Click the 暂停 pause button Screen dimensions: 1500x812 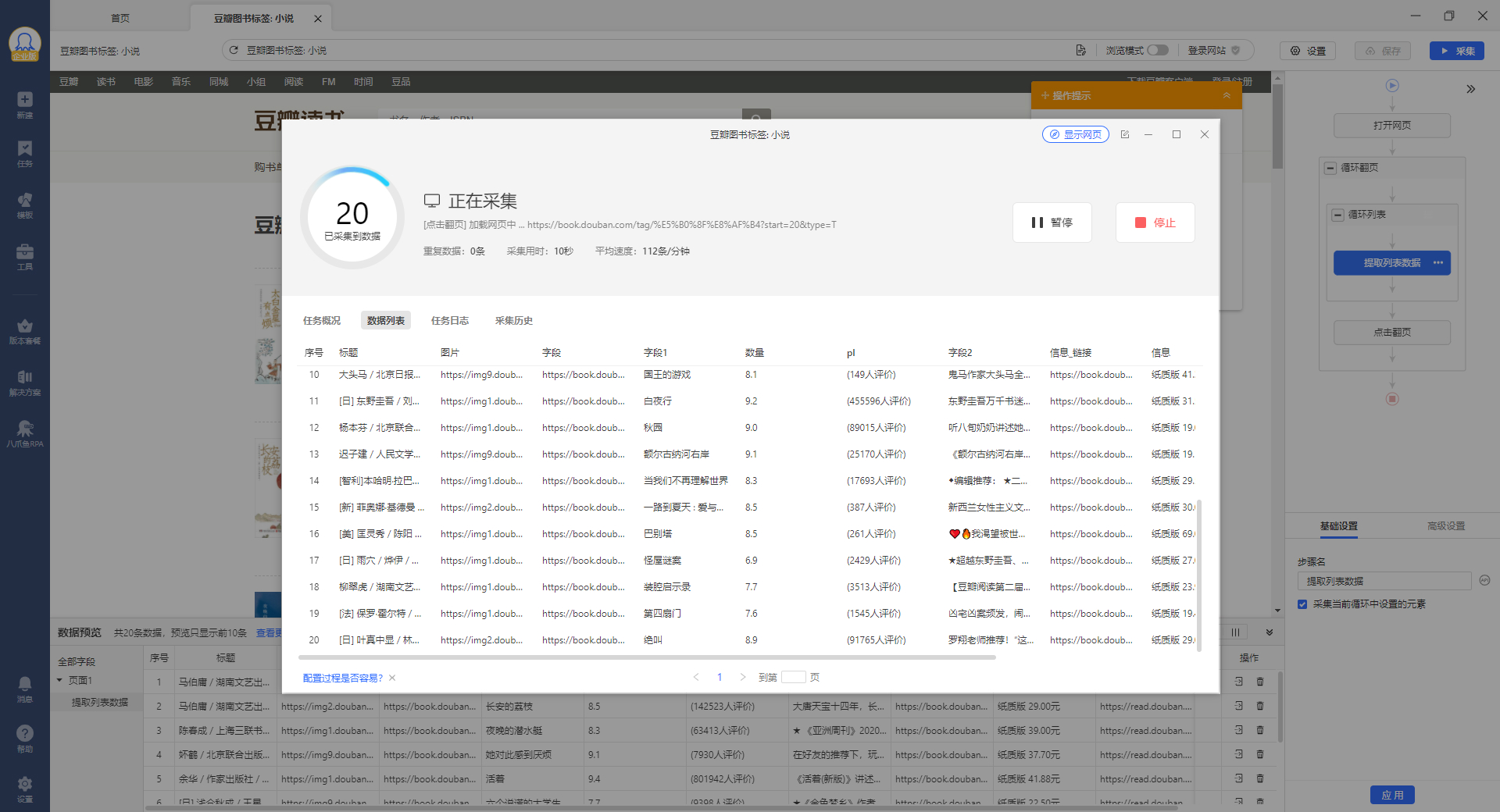(1052, 223)
